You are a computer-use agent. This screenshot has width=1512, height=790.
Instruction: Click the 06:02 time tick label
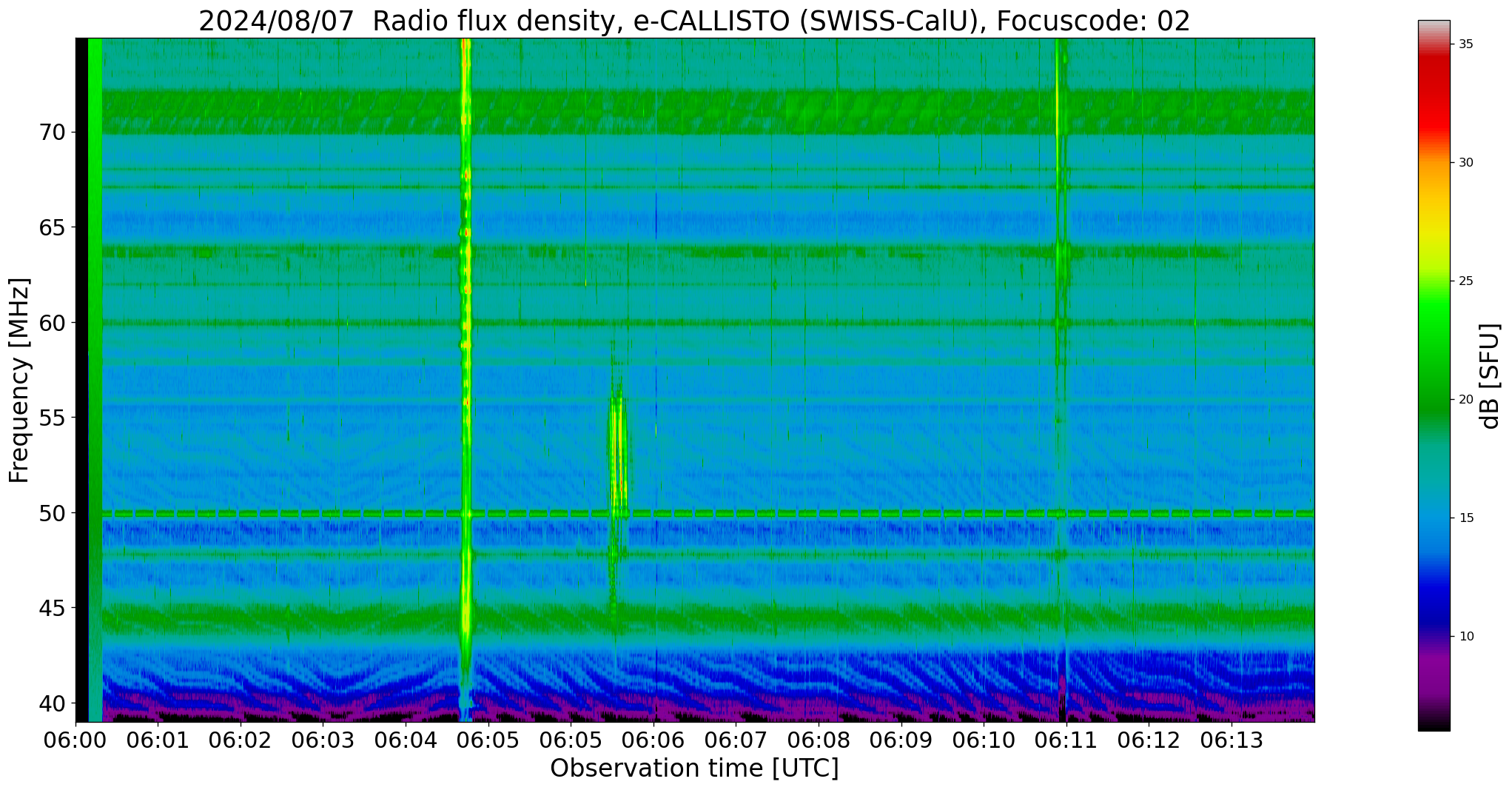click(241, 740)
